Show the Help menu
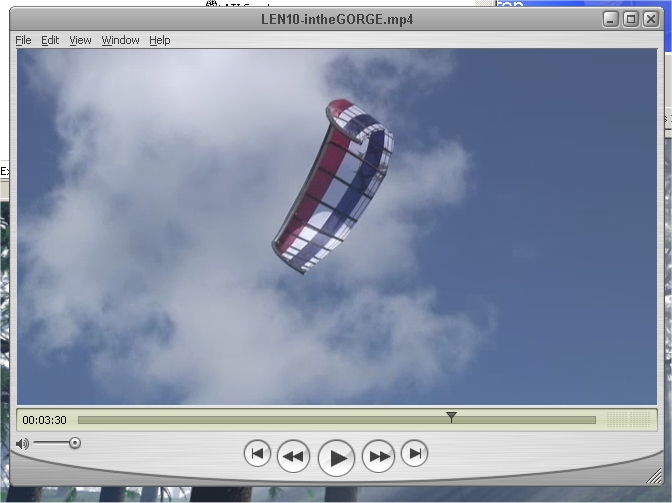This screenshot has height=503, width=672. coord(160,40)
